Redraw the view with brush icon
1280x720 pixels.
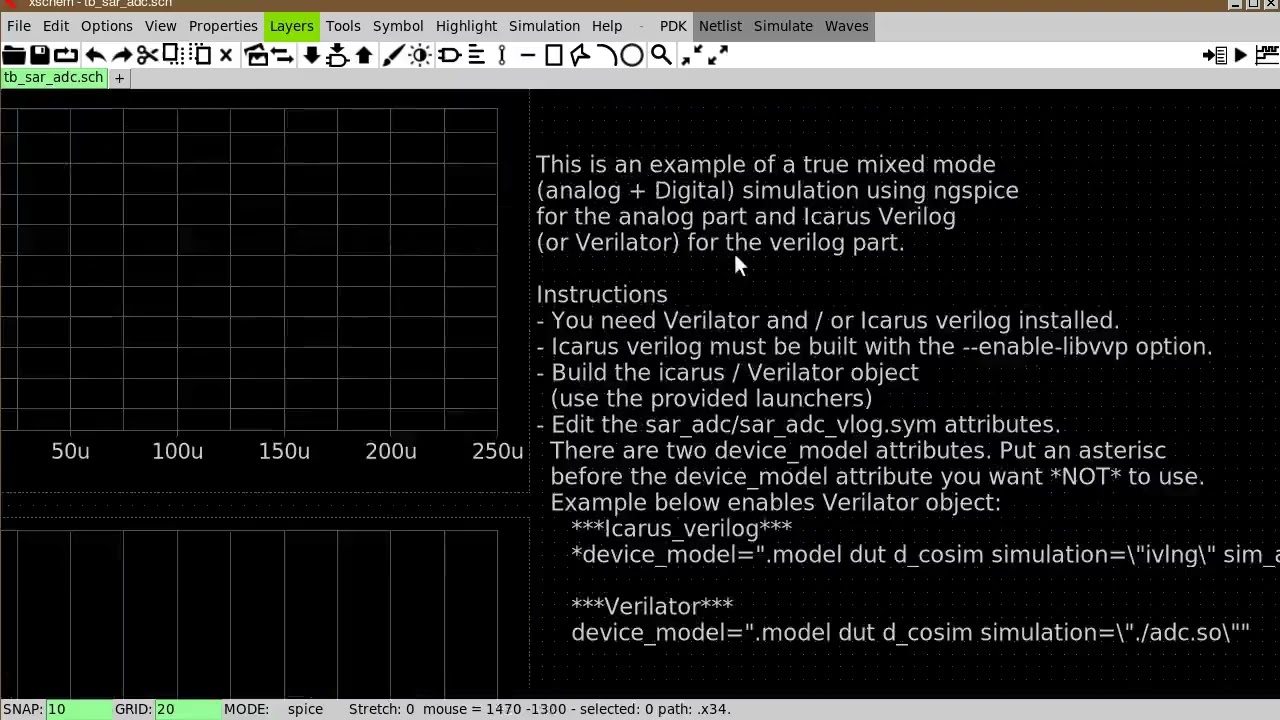pos(393,55)
